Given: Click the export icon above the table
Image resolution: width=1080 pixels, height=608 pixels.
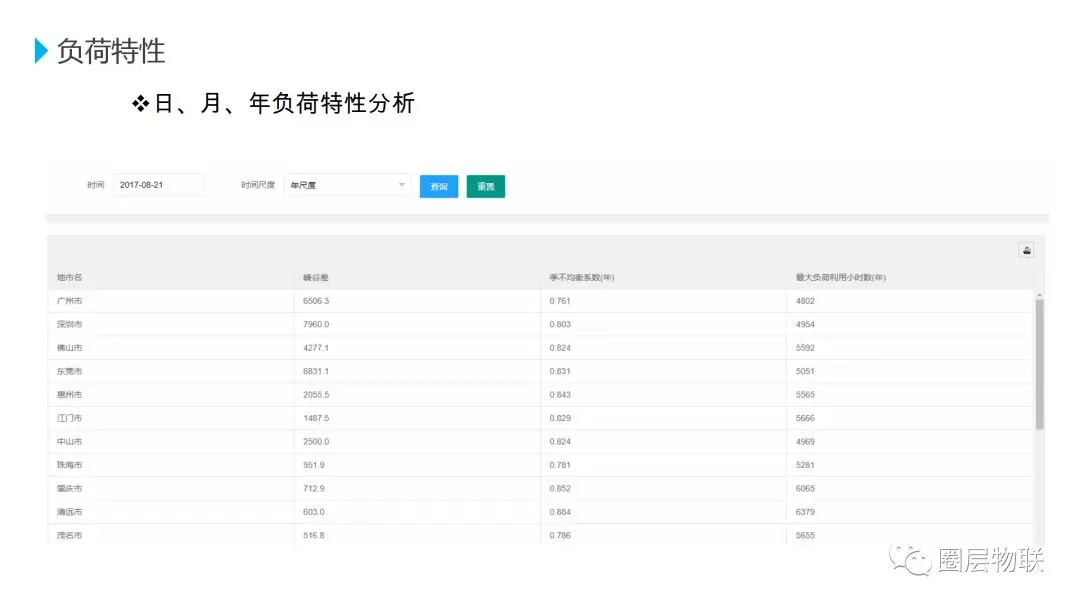Looking at the screenshot, I should [1026, 250].
